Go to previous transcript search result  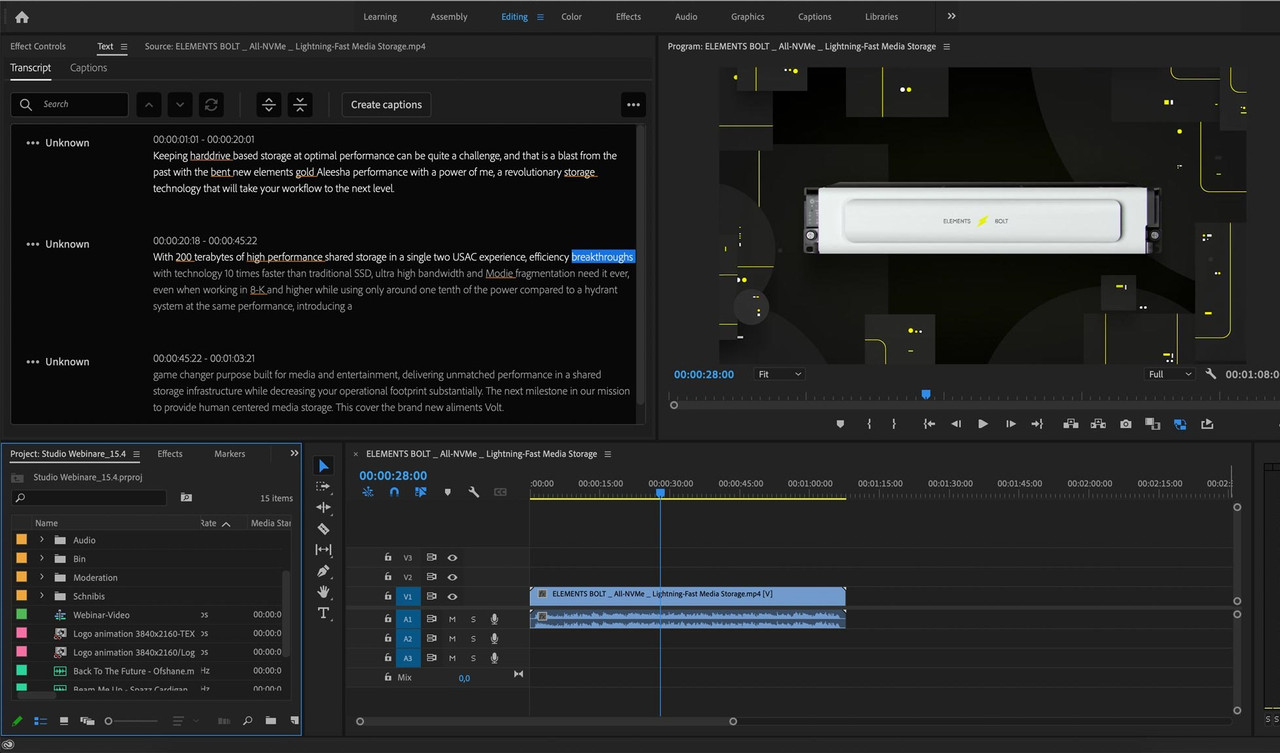tap(148, 104)
